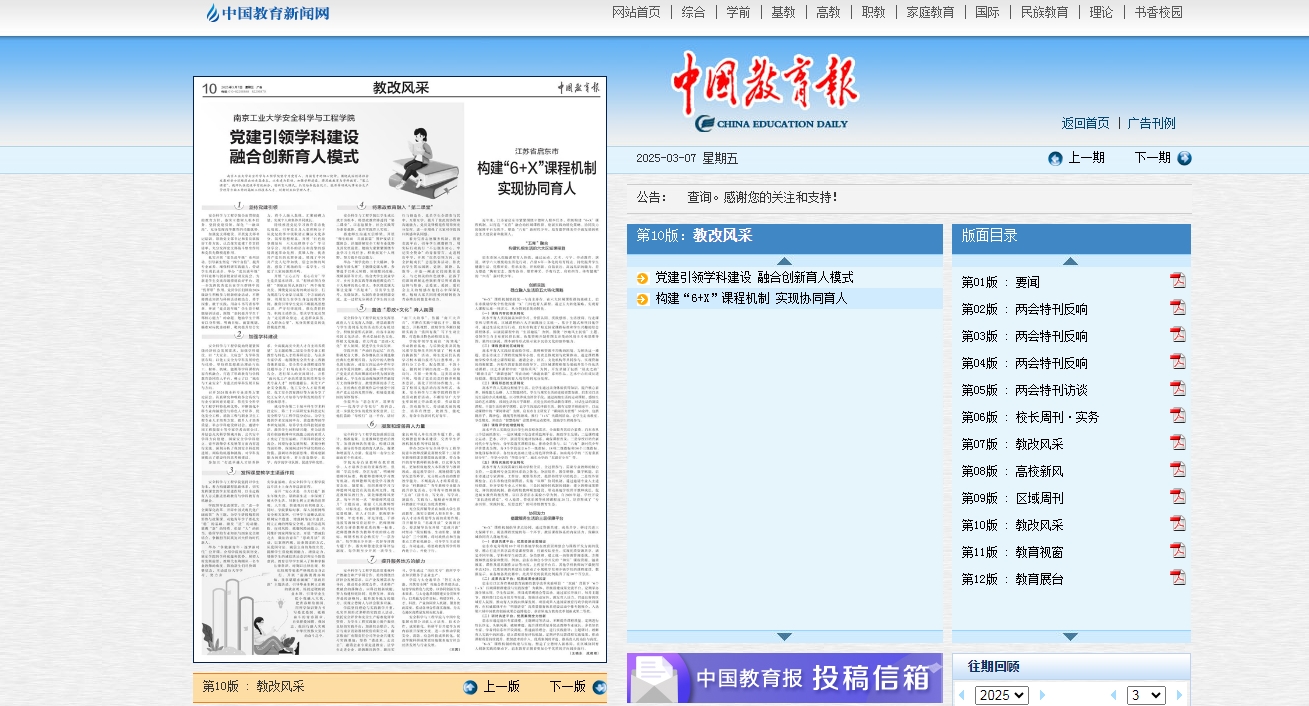Image resolution: width=1309 pixels, height=706 pixels.
Task: Click the 下一期 next issue arrow icon
Action: tap(1184, 158)
